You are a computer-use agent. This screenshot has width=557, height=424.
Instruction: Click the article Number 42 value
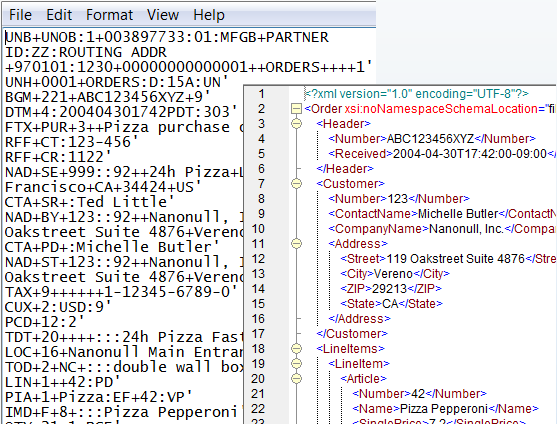(418, 394)
